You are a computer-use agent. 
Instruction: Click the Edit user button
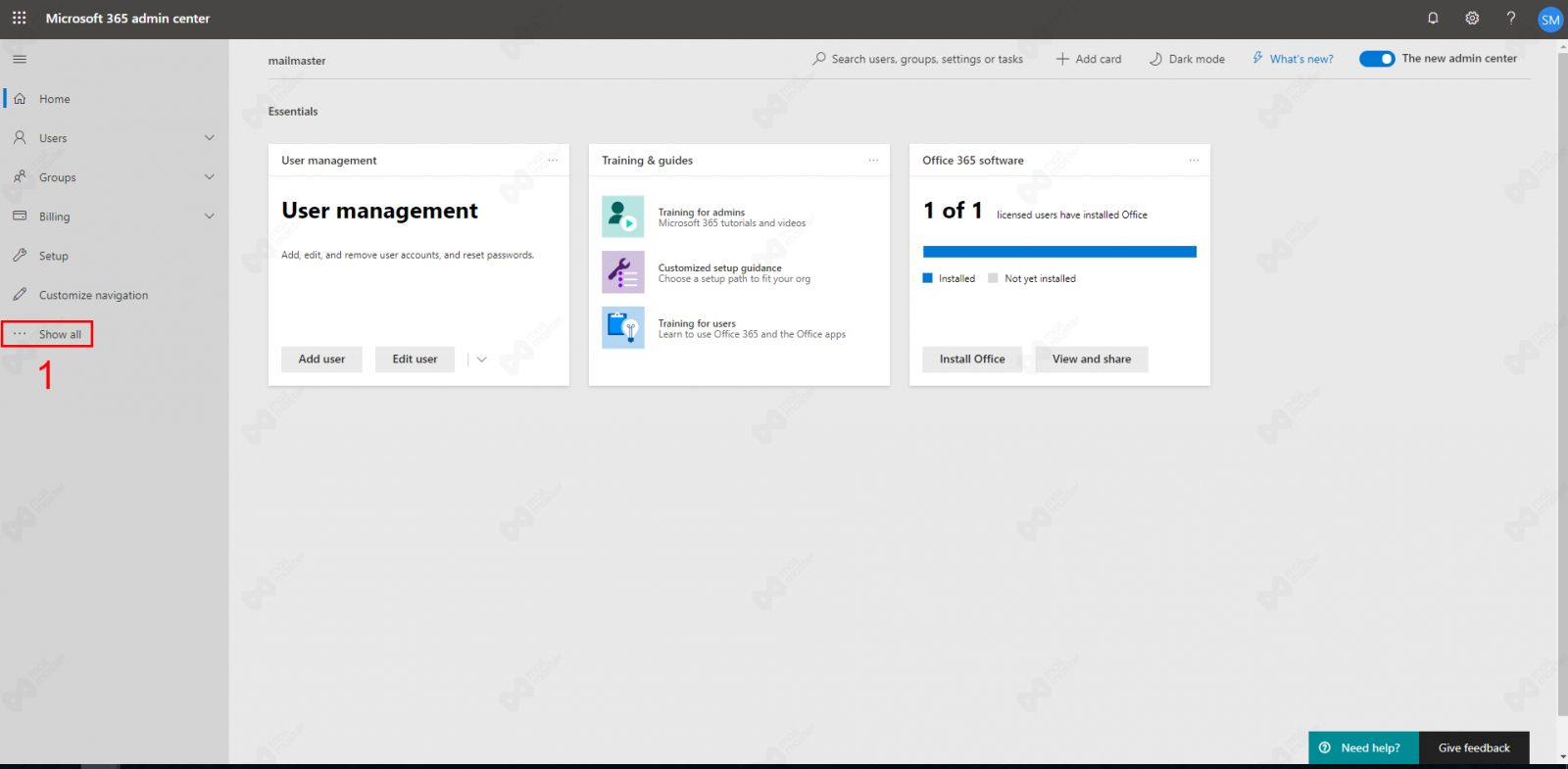[x=415, y=360]
